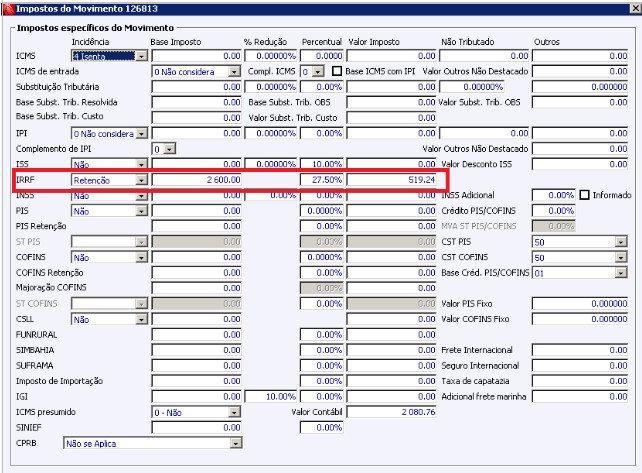This screenshot has width=642, height=473.
Task: Click ICMS Valor Outros Não Destacado field
Action: click(580, 72)
